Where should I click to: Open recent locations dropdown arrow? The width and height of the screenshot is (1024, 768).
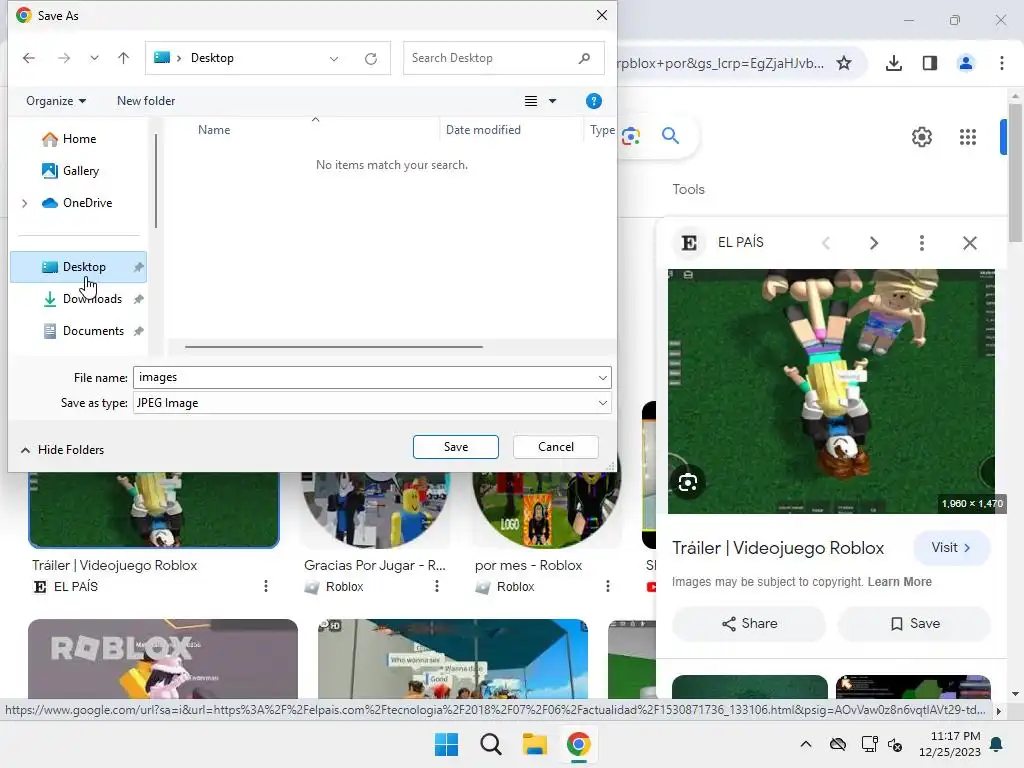coord(94,58)
